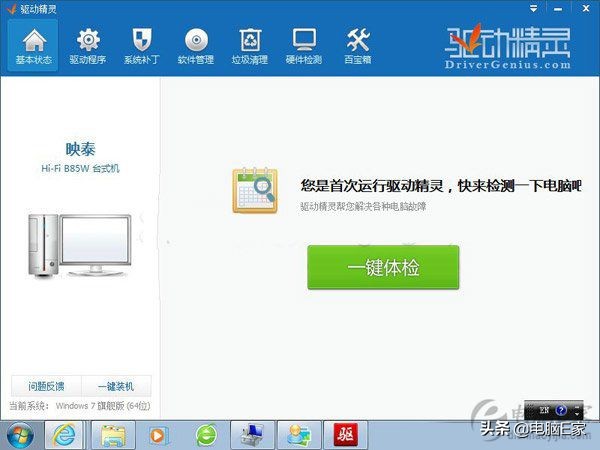The height and width of the screenshot is (450, 600).
Task: Close the 驱动精灵 window
Action: point(586,8)
